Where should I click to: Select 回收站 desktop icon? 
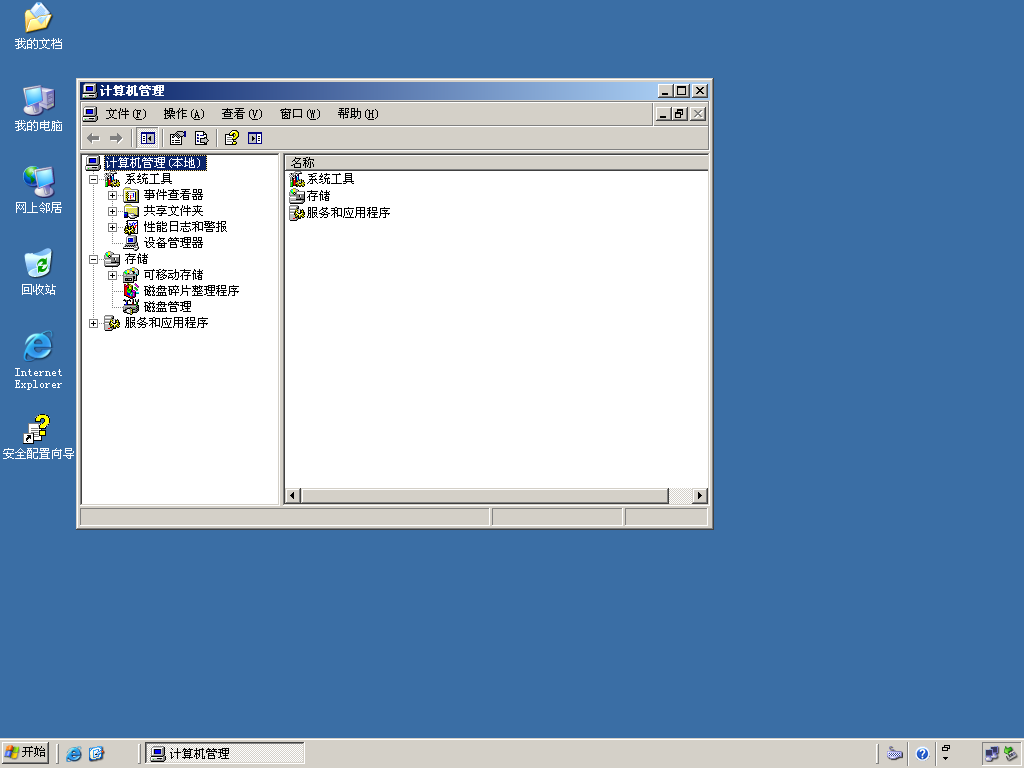pyautogui.click(x=38, y=272)
